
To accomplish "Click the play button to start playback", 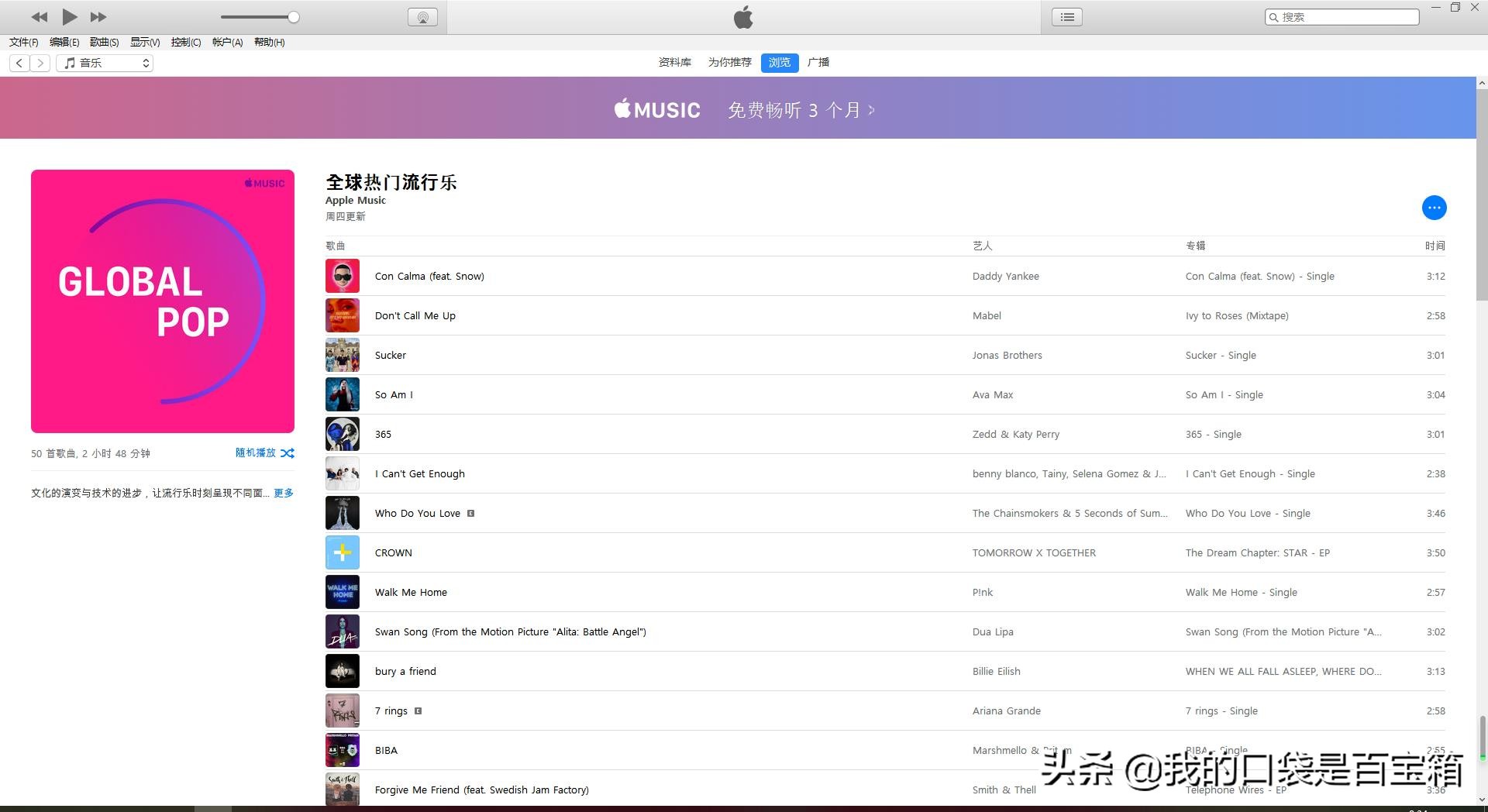I will click(x=69, y=16).
